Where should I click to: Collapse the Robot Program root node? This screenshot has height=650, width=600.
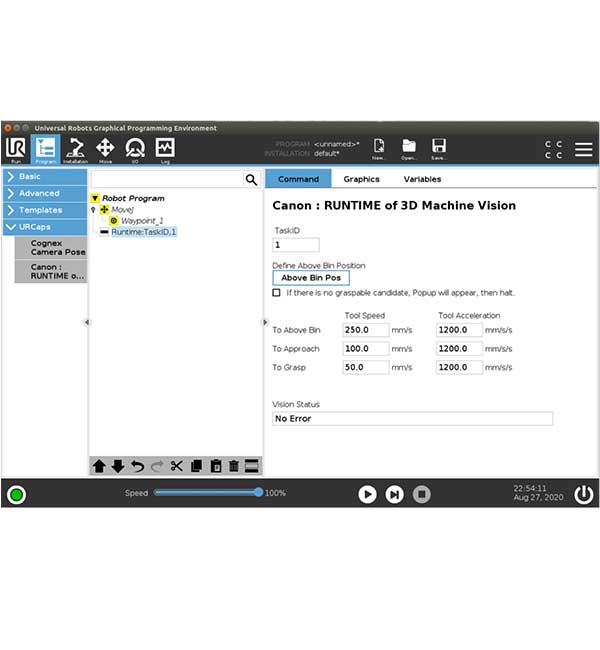(x=95, y=198)
